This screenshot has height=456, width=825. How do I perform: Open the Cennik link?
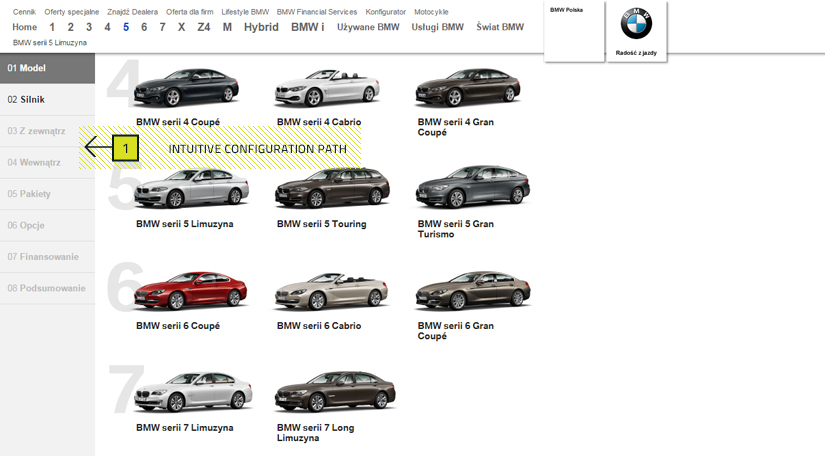pos(24,12)
